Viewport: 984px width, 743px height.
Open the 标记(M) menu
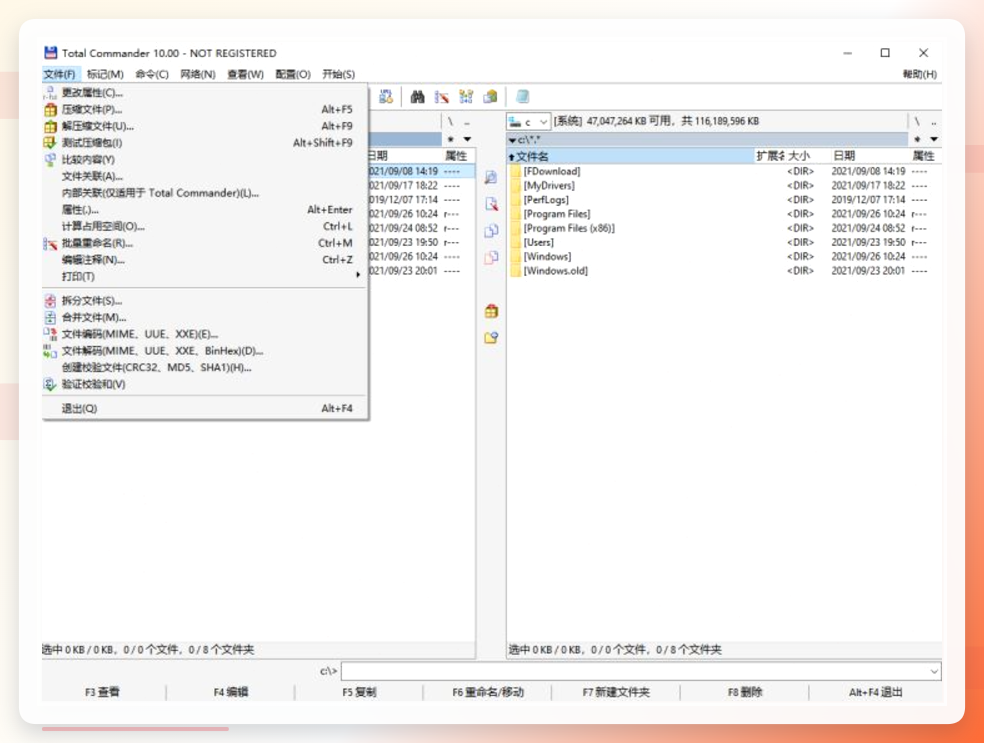105,74
